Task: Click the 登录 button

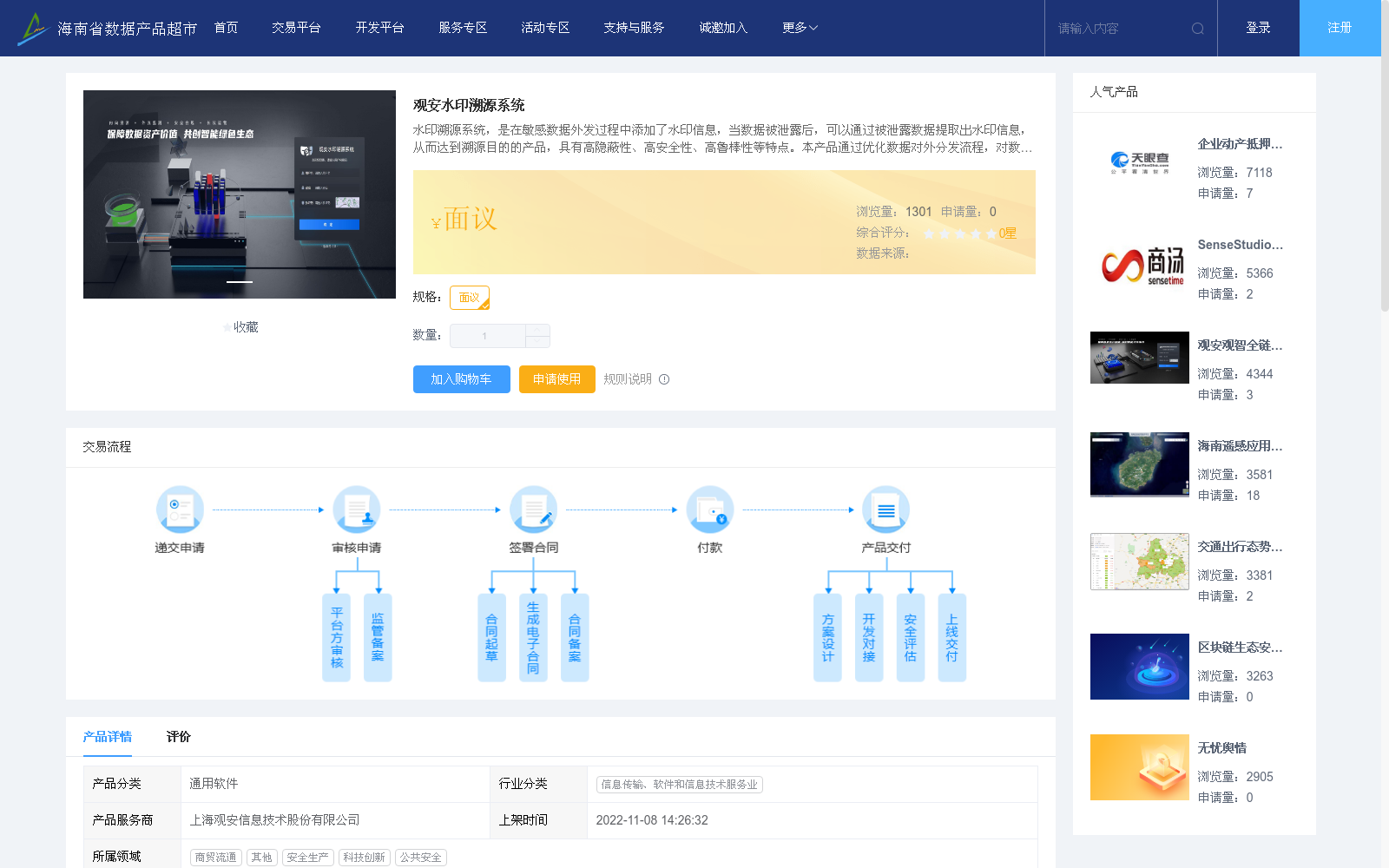Action: [x=1259, y=28]
